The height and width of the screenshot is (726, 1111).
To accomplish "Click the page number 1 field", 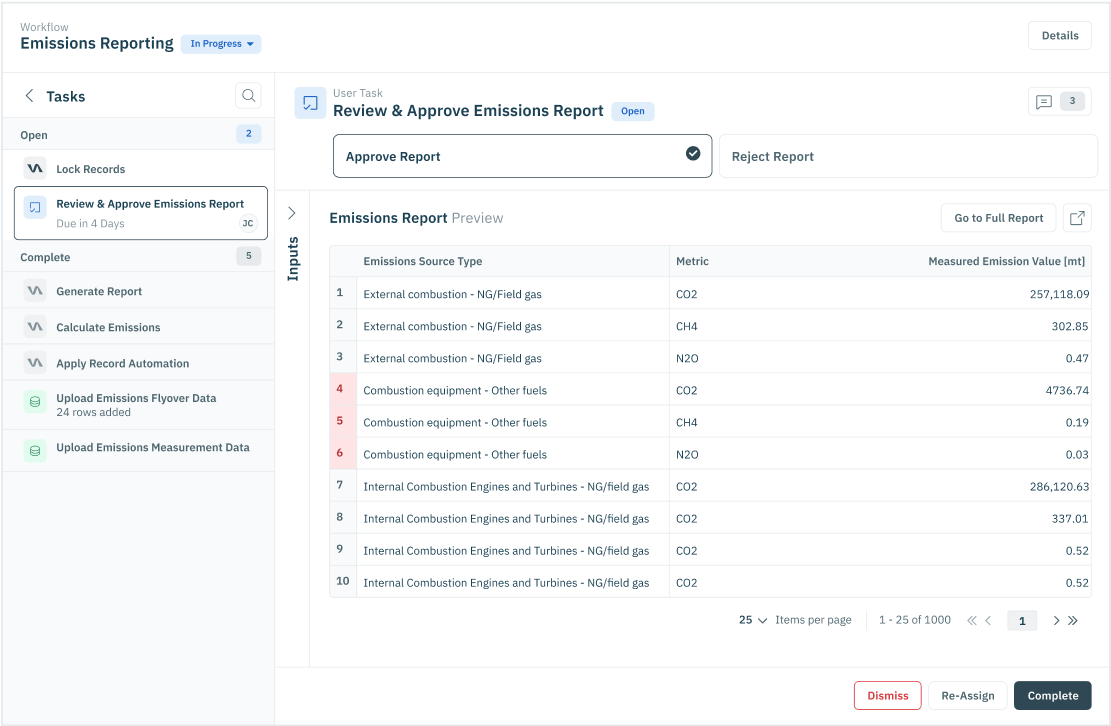I will click(x=1022, y=620).
